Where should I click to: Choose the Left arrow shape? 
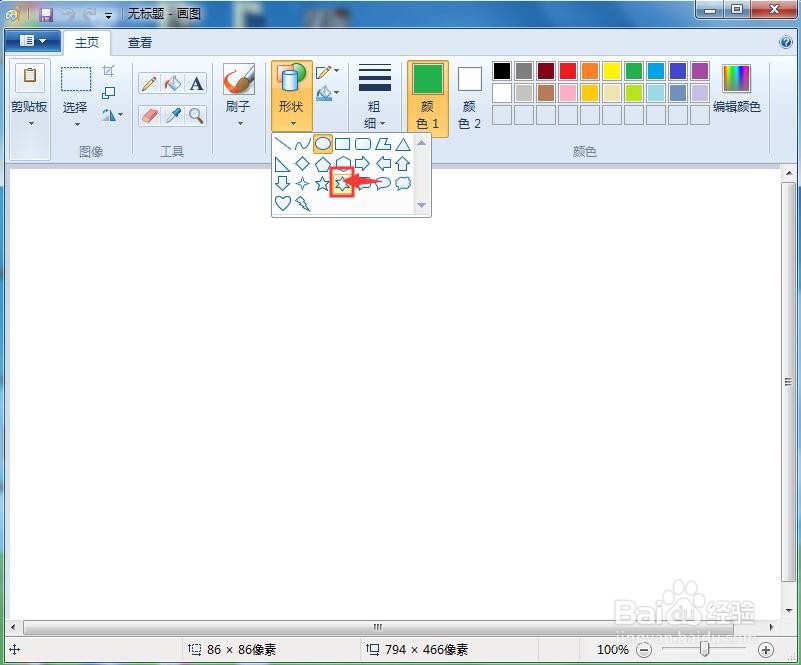click(x=383, y=164)
